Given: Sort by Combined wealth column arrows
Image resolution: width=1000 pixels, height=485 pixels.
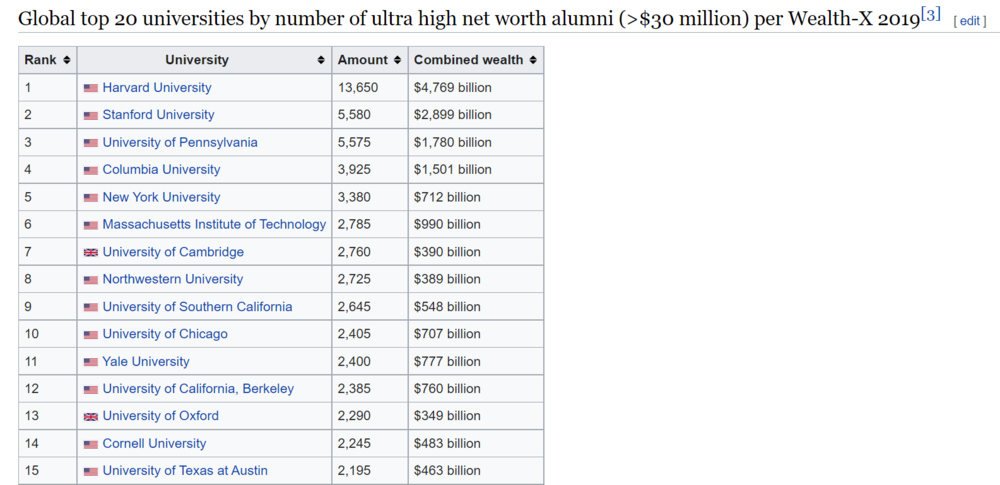Looking at the screenshot, I should [x=533, y=60].
